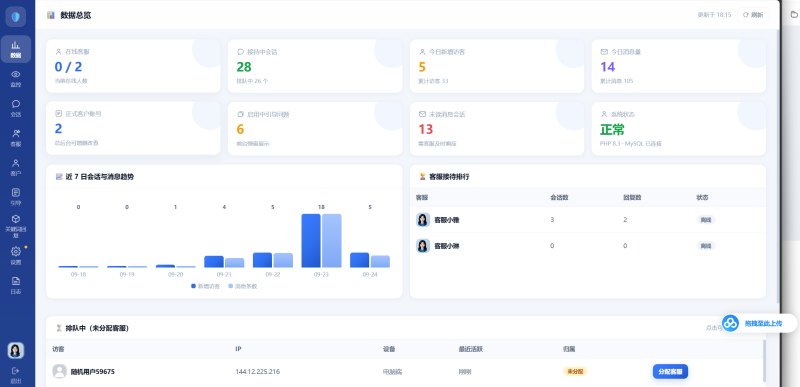This screenshot has height=387, width=800.
Task: Open the unread sessions card showing 13
Action: [496, 128]
